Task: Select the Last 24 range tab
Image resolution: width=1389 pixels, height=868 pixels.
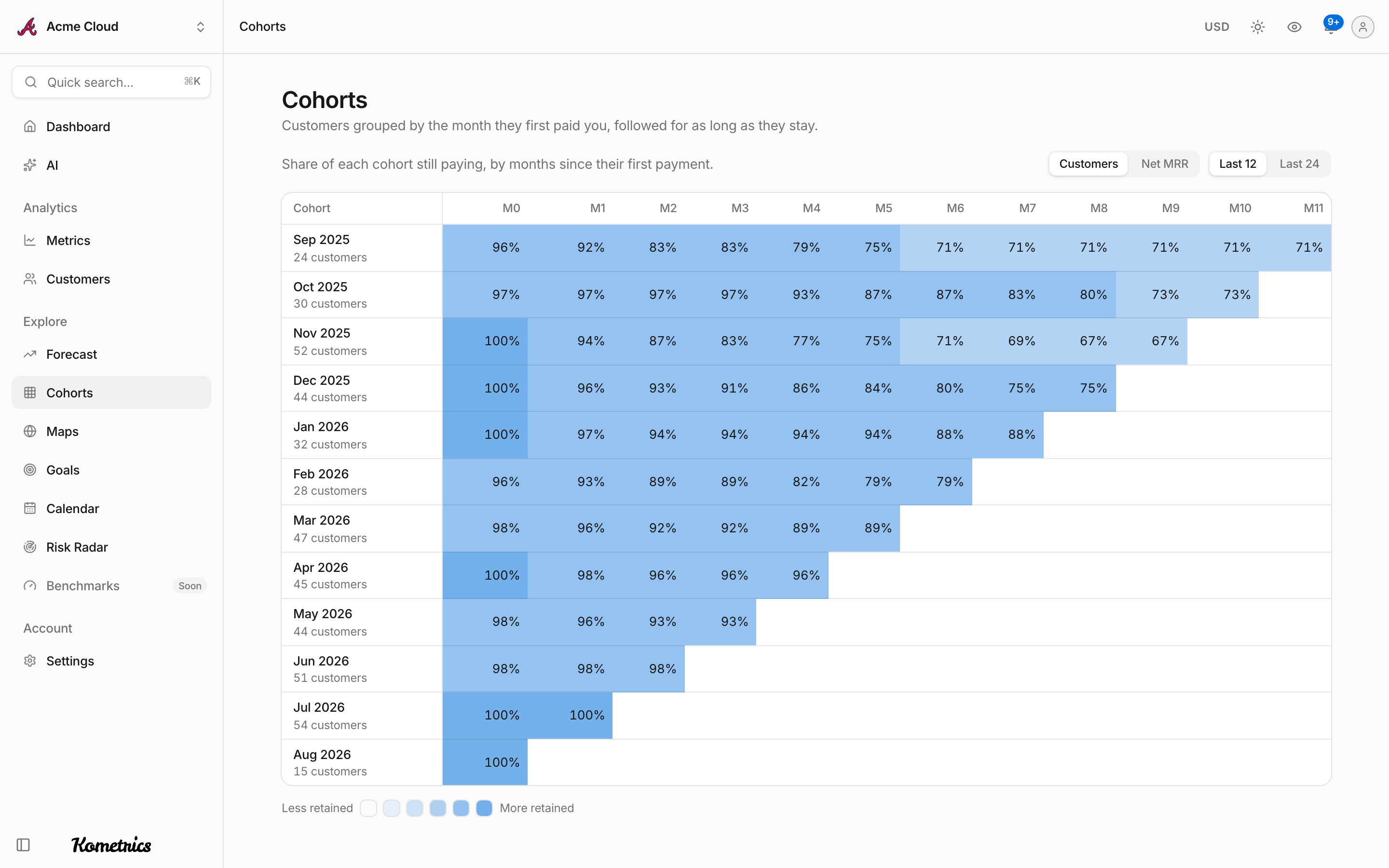Action: [x=1299, y=164]
